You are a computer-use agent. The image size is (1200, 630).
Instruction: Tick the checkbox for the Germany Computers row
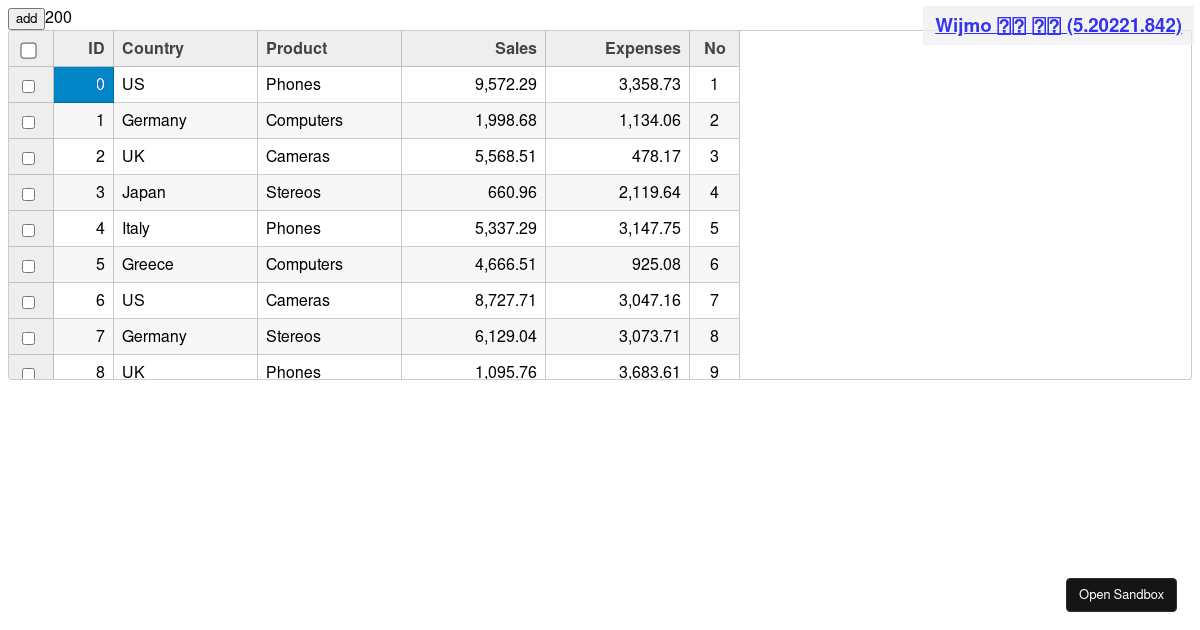point(29,122)
